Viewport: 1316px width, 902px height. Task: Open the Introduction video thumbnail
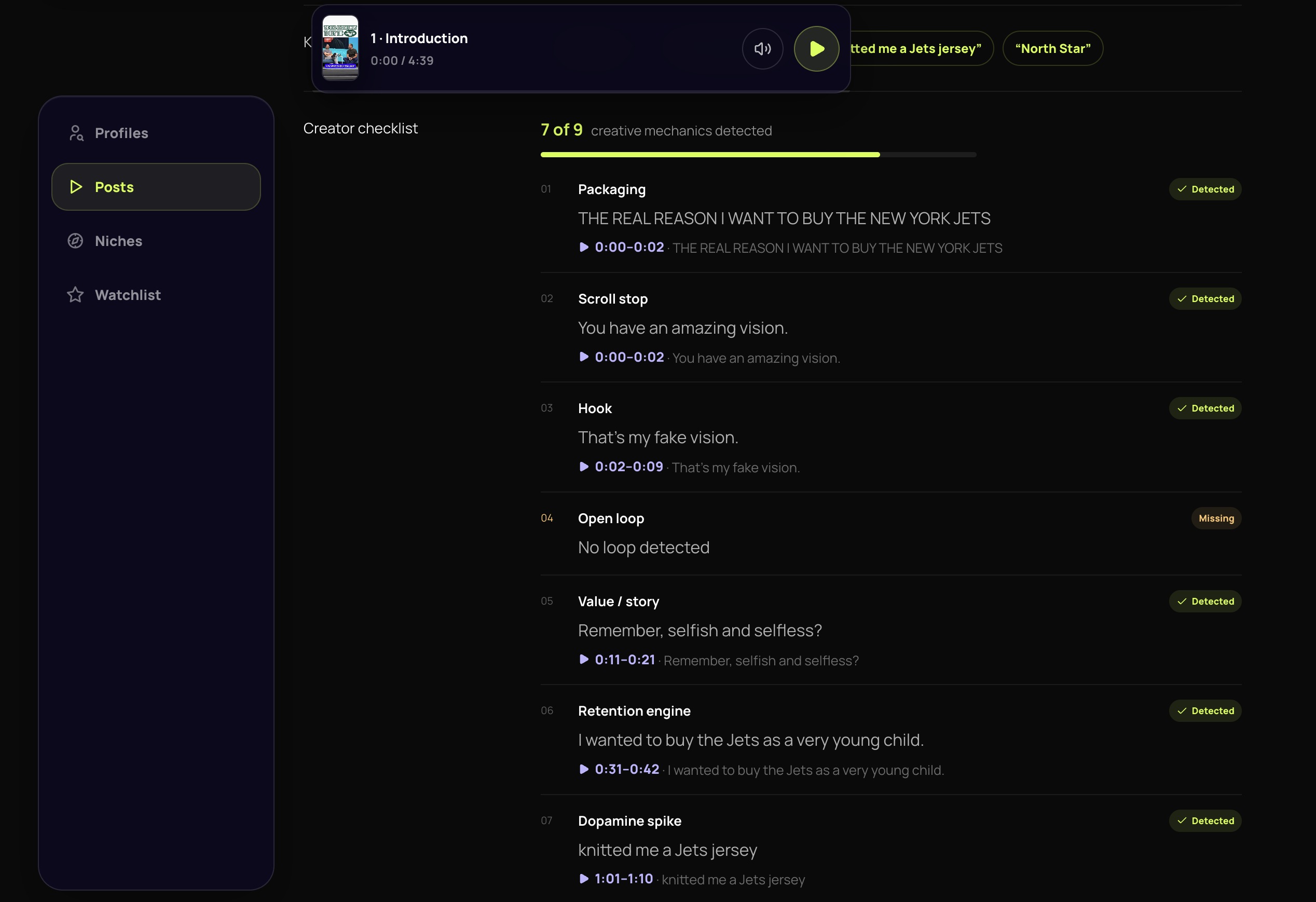(340, 48)
